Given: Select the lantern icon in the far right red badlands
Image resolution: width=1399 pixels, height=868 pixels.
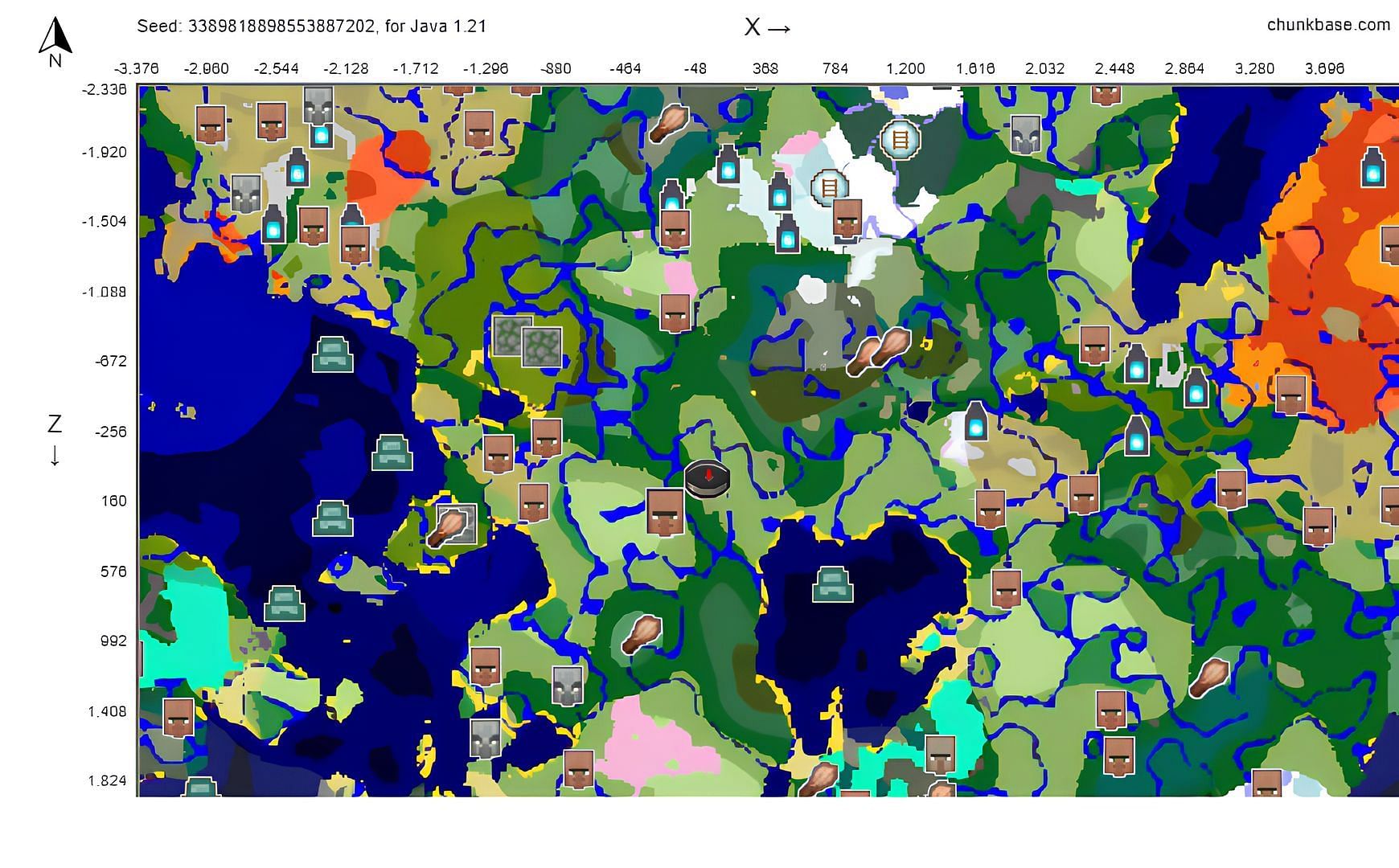Looking at the screenshot, I should coord(1373,167).
